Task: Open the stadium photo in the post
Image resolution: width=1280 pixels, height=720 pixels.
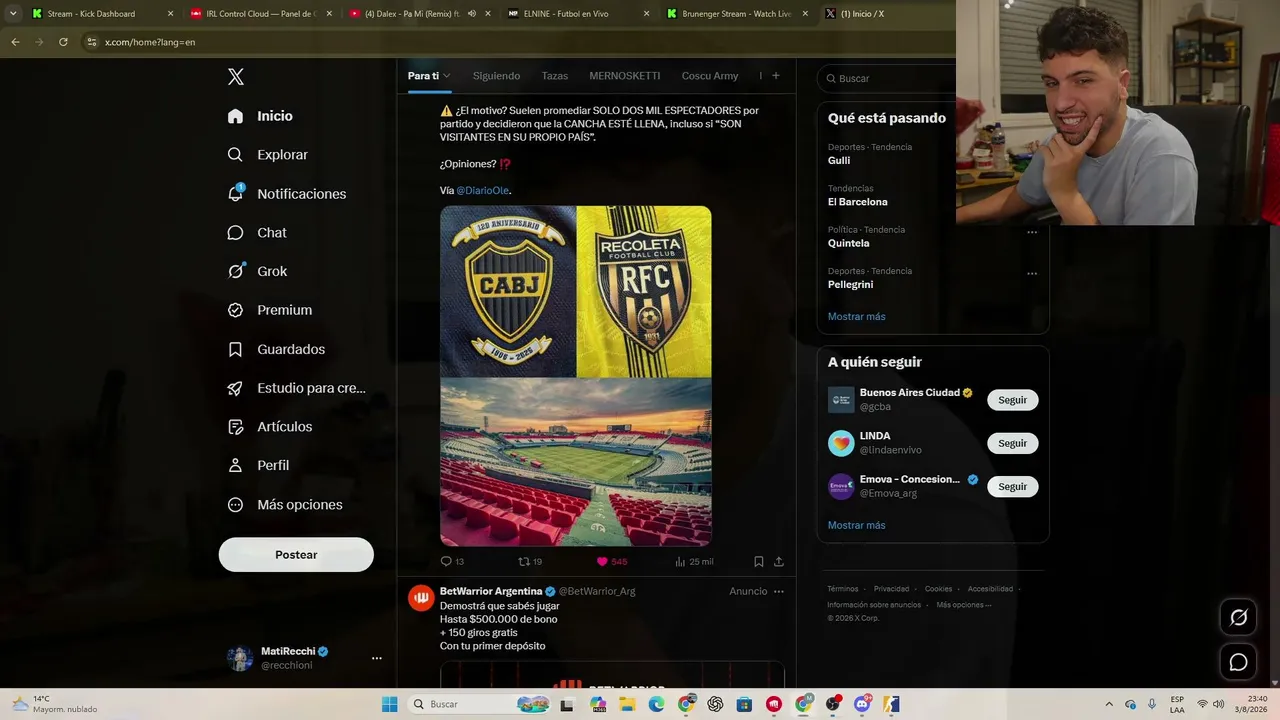Action: point(576,463)
